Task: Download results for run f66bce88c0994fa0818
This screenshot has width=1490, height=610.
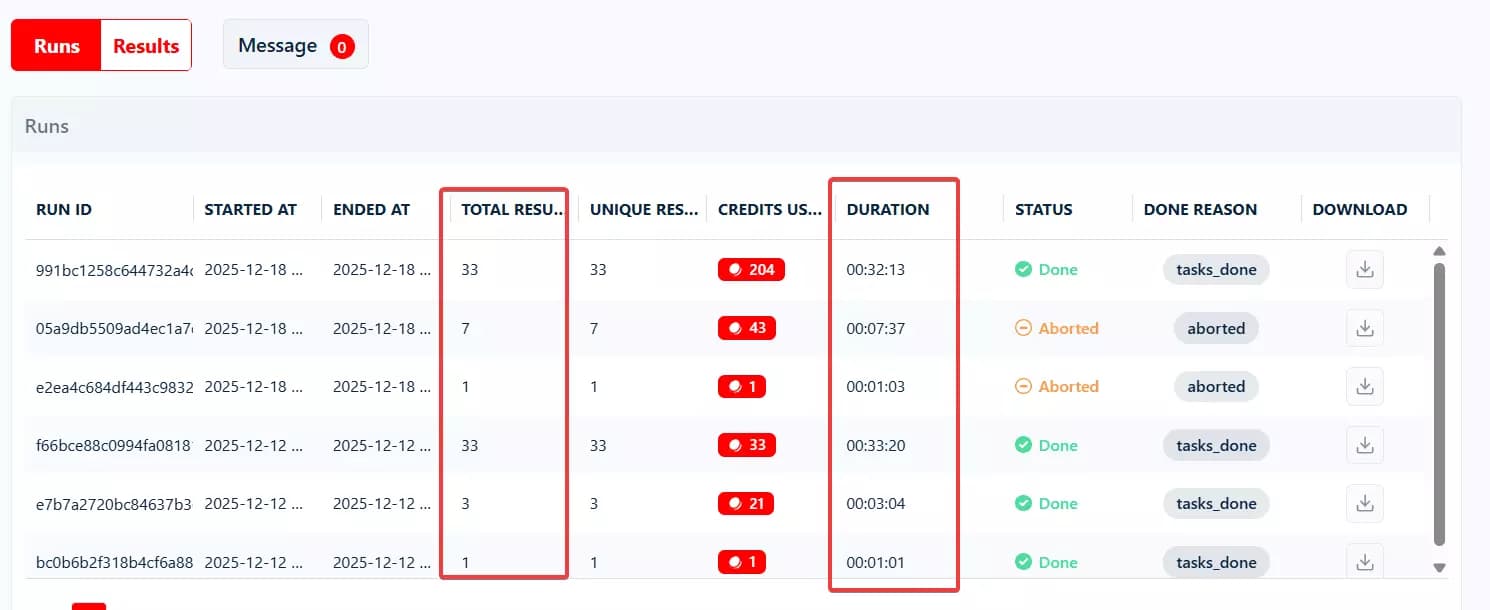Action: [1364, 445]
